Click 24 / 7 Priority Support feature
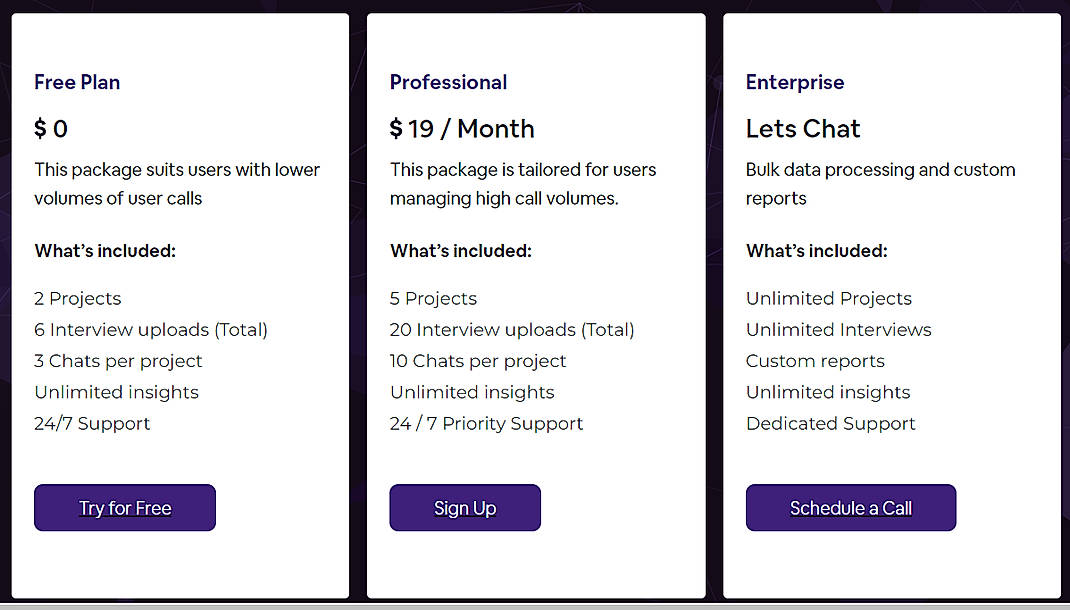The image size is (1070, 610). click(x=487, y=424)
